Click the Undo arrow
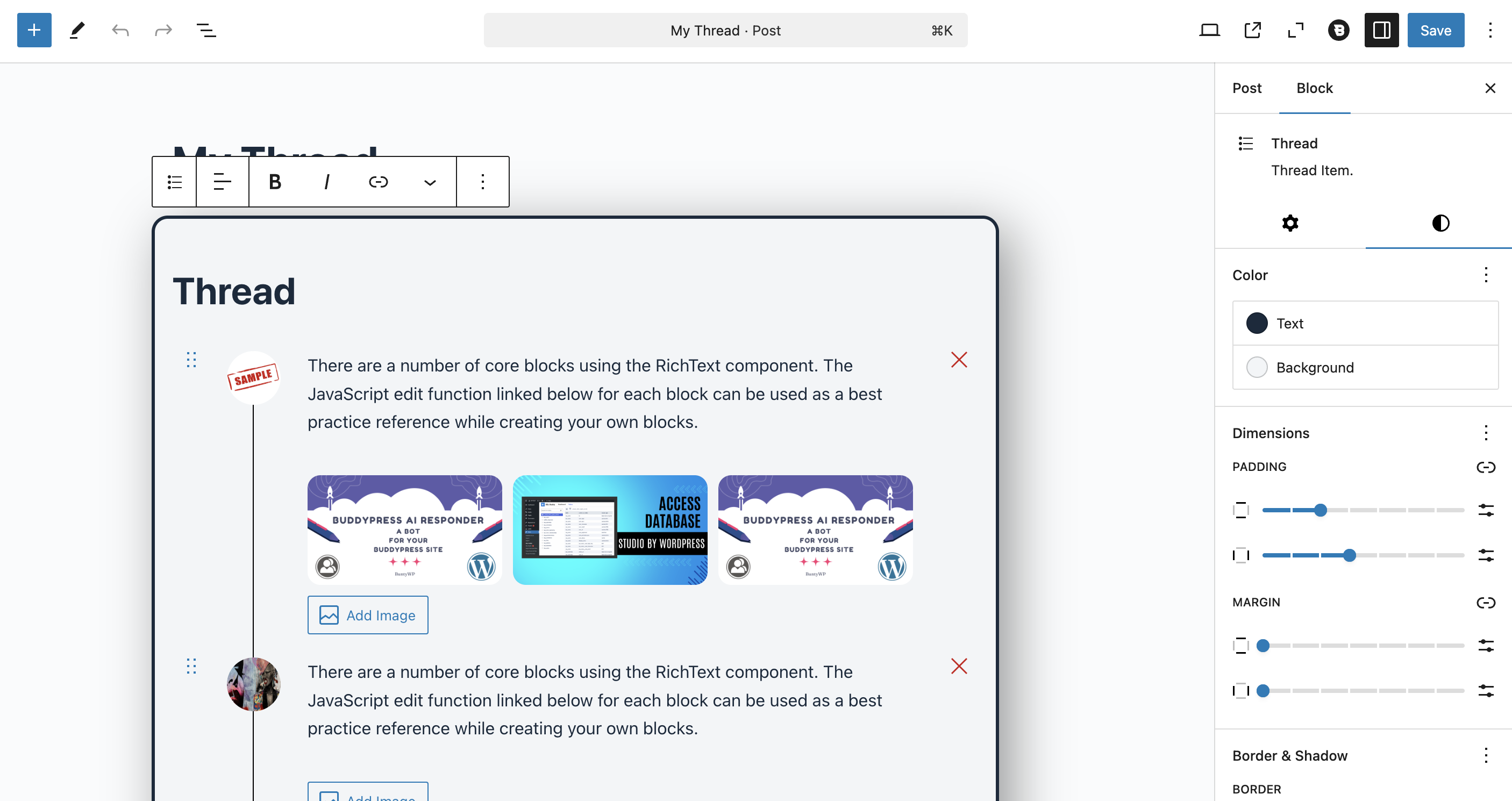Image resolution: width=1512 pixels, height=801 pixels. click(x=120, y=30)
